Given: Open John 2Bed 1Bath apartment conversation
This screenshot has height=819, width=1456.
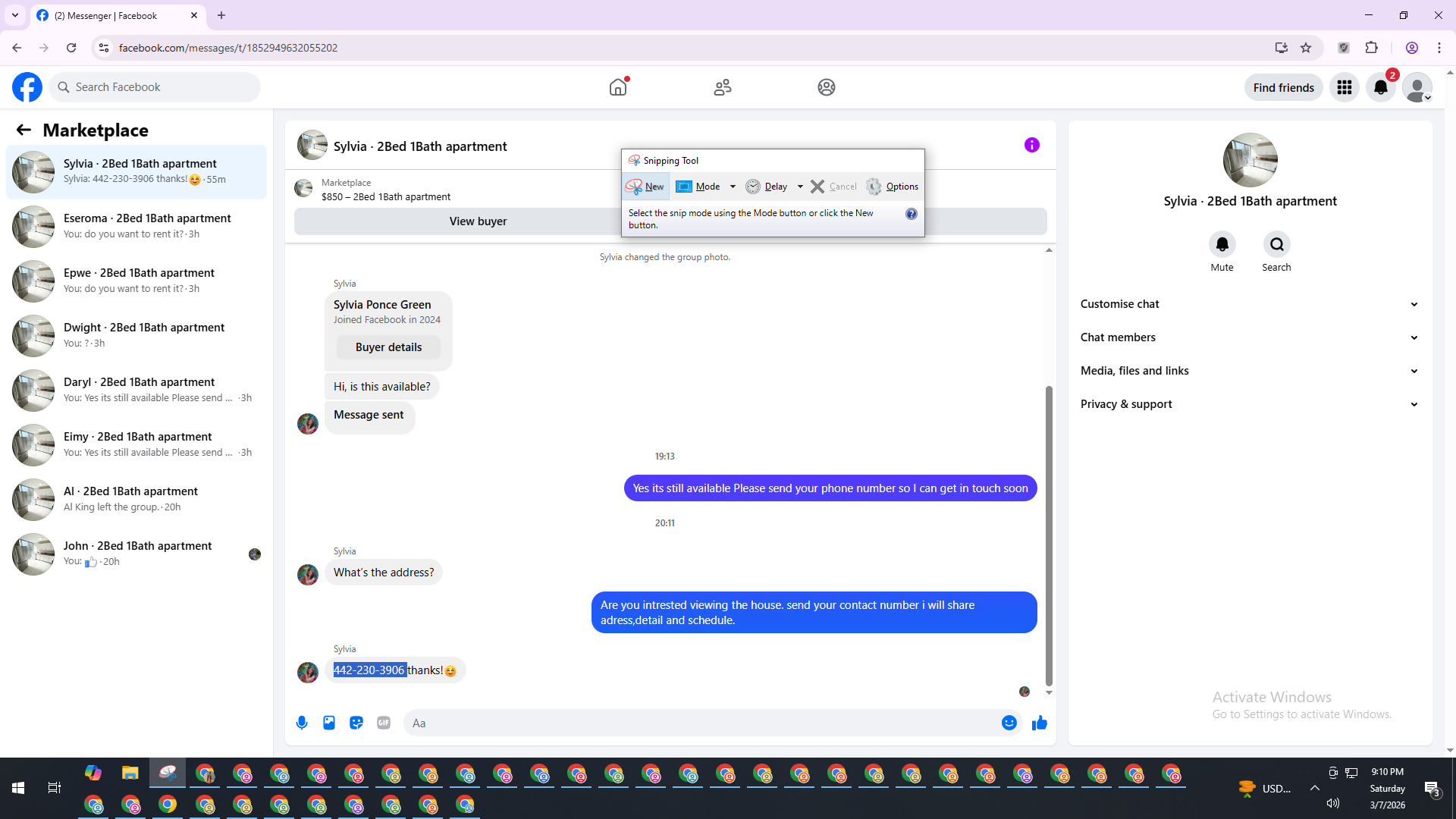Looking at the screenshot, I should click(x=136, y=554).
